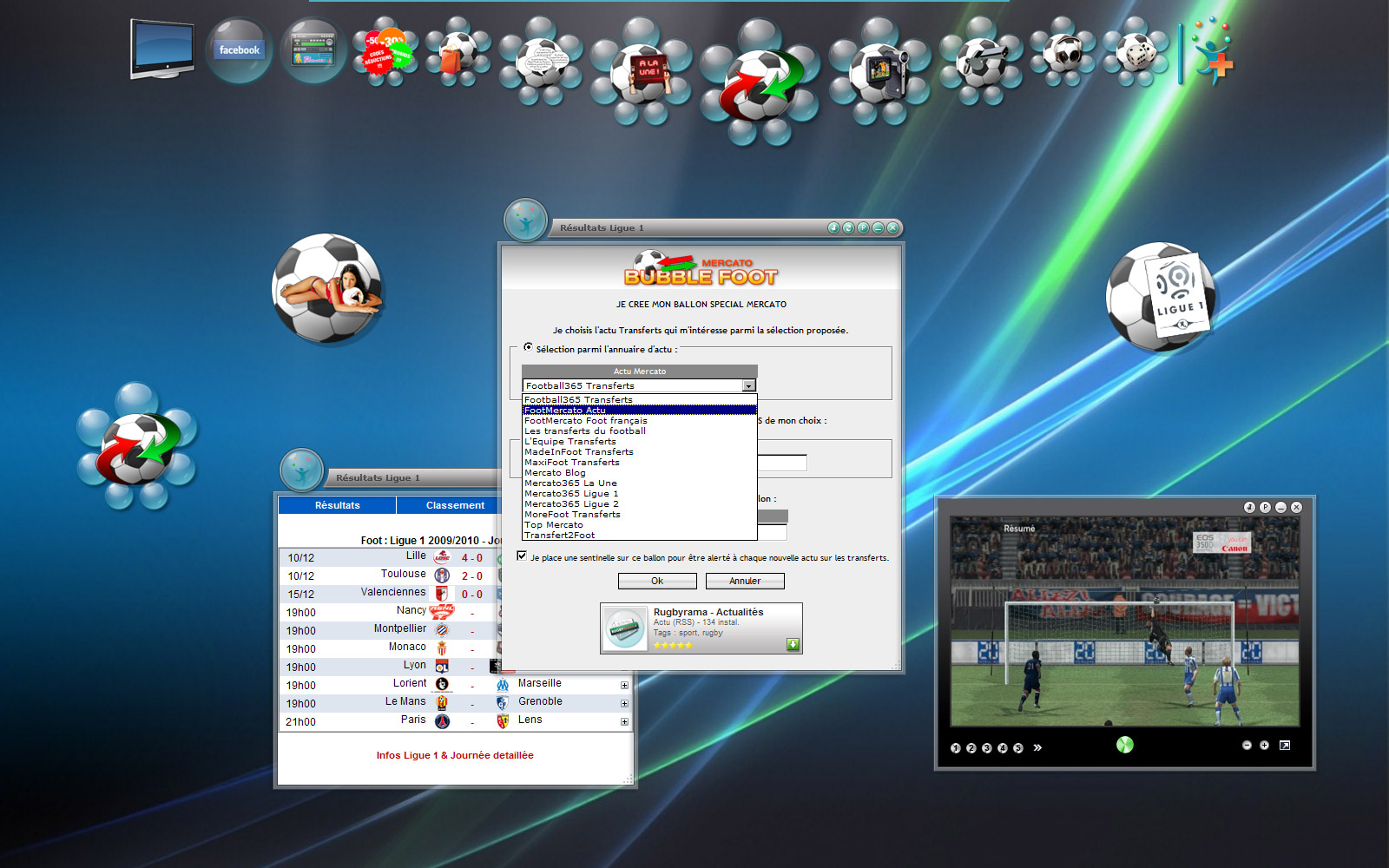1389x868 pixels.
Task: Jump to video clip 3
Action: tap(987, 747)
